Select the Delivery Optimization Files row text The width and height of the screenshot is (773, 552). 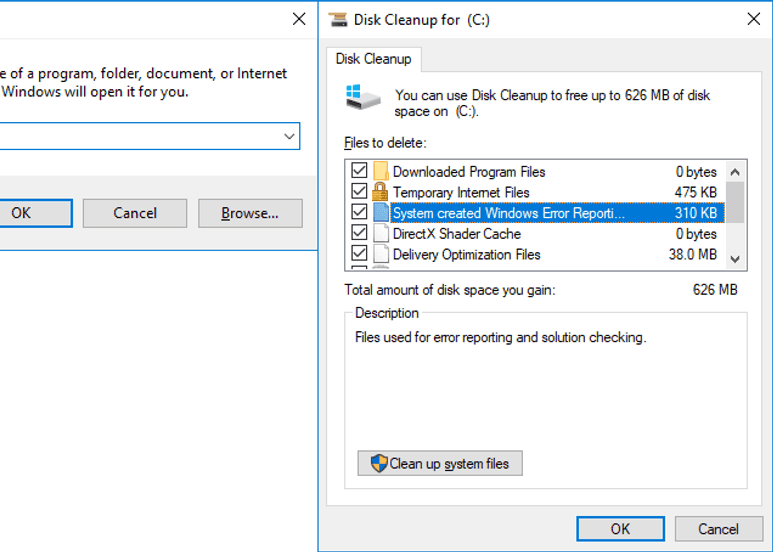click(x=466, y=254)
